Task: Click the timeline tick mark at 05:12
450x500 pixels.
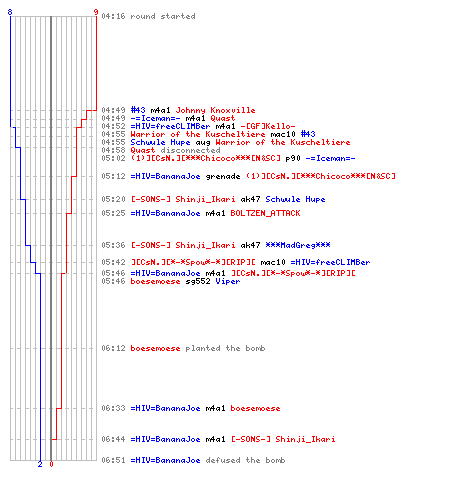Action: click(53, 176)
